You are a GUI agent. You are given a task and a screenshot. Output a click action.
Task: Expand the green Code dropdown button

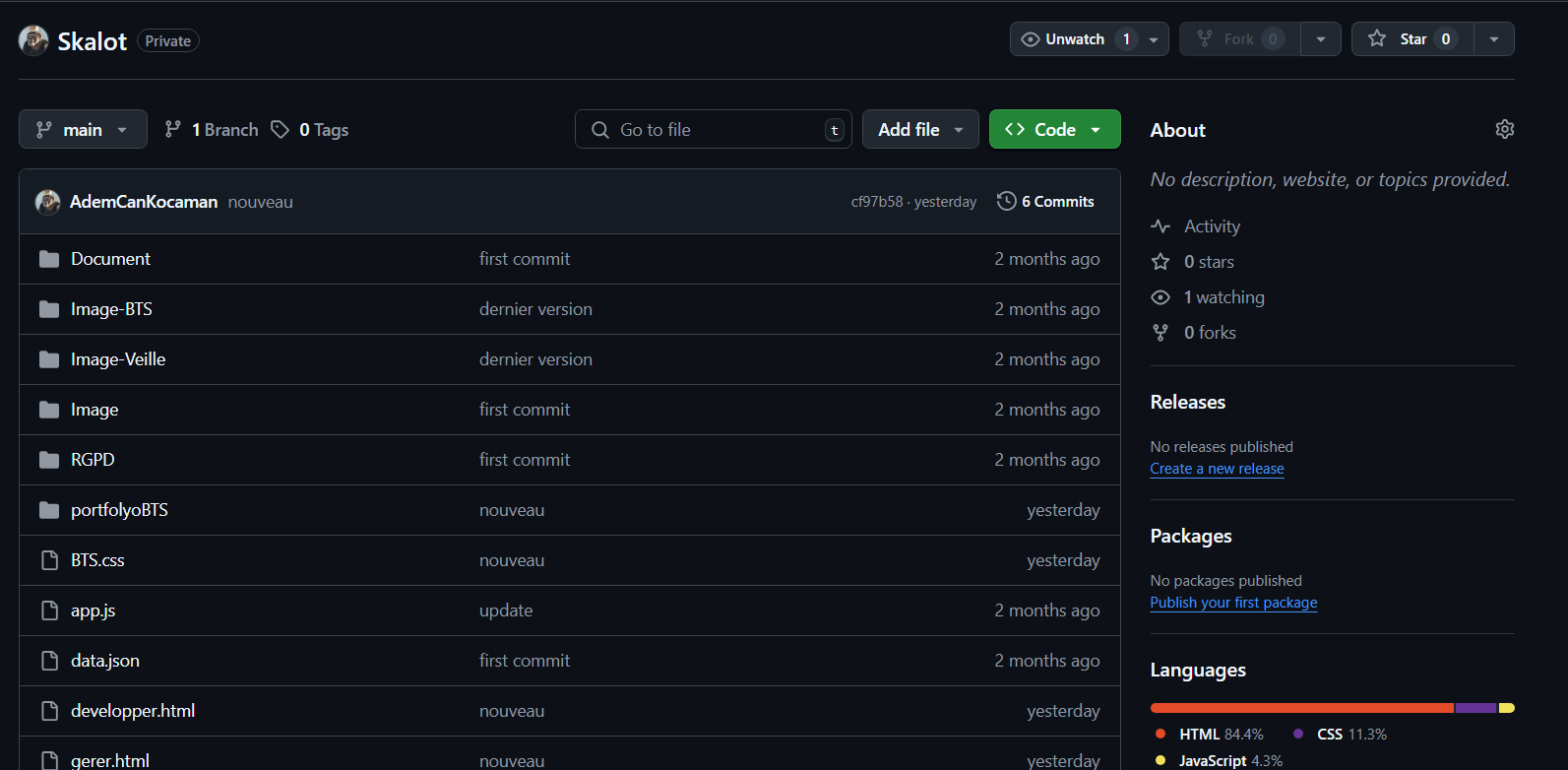(1054, 129)
